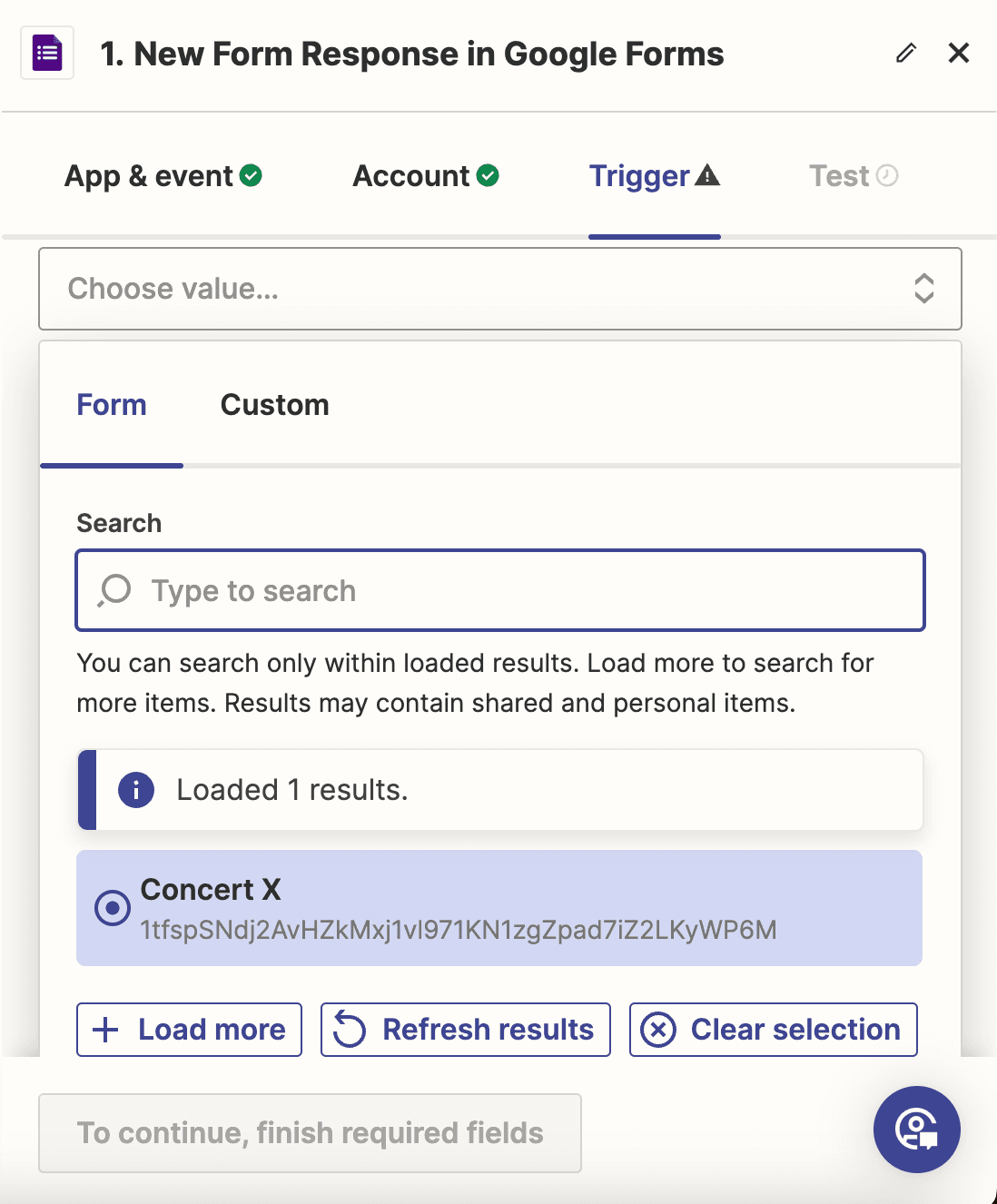Click the warning triangle on Trigger tab
Image resolution: width=997 pixels, height=1204 pixels.
pyautogui.click(x=707, y=175)
